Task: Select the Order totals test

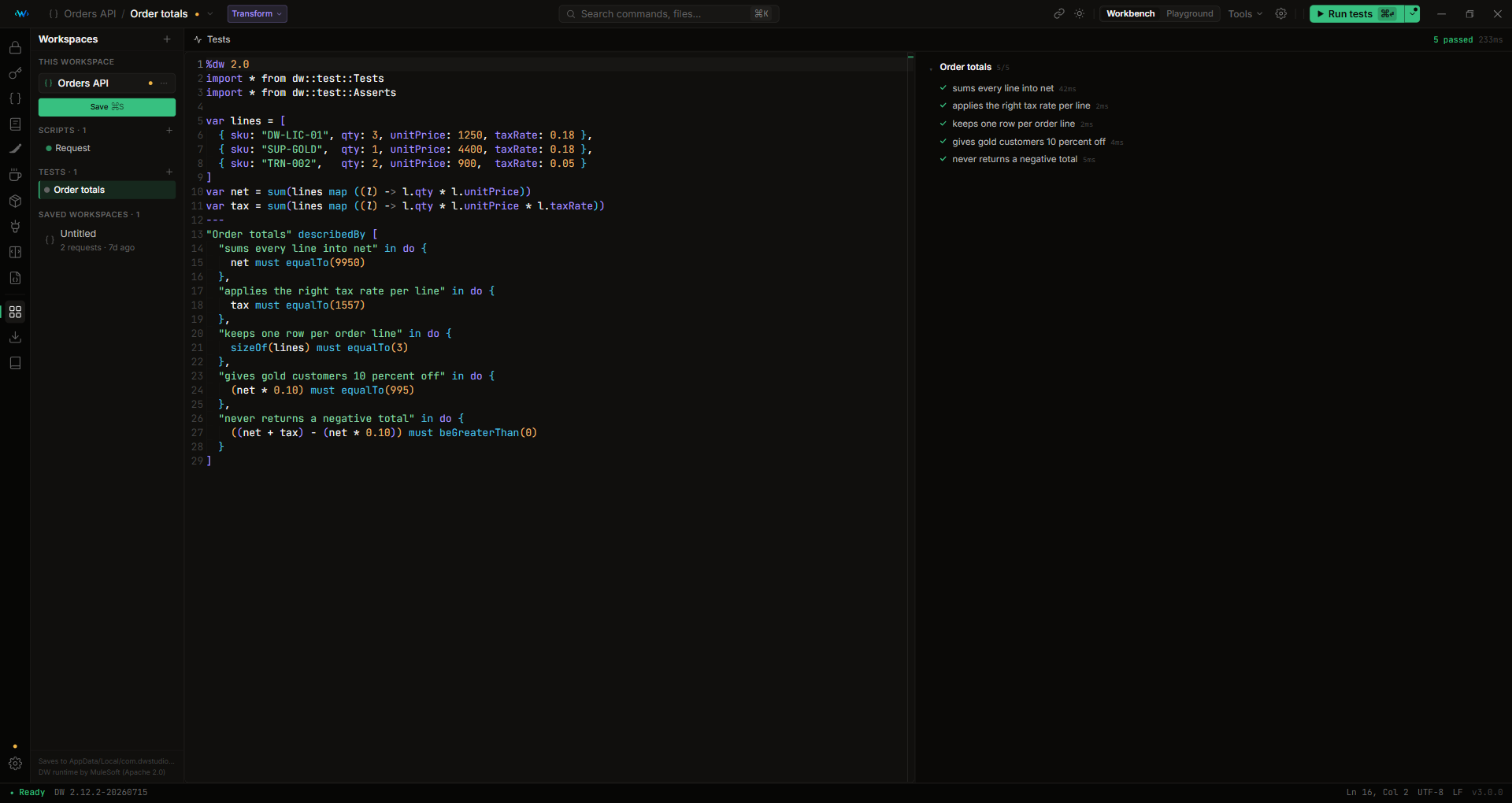Action: tap(107, 190)
